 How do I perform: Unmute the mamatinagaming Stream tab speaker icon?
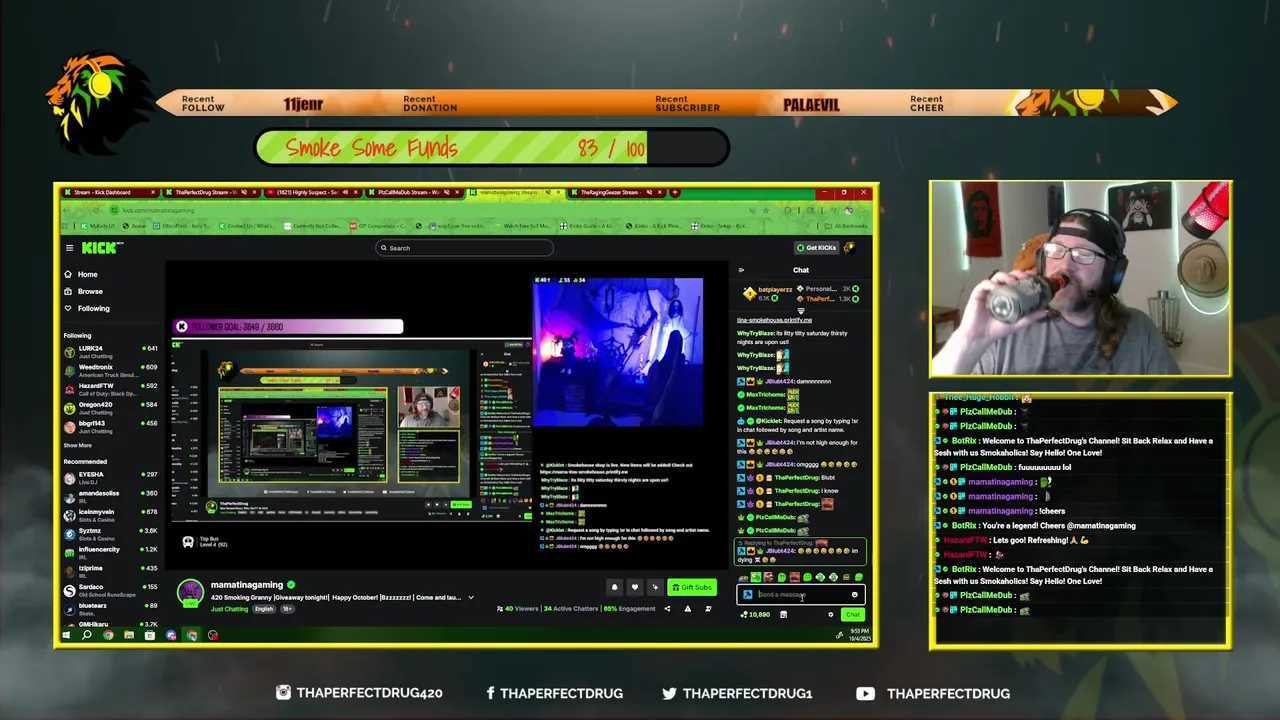click(549, 192)
